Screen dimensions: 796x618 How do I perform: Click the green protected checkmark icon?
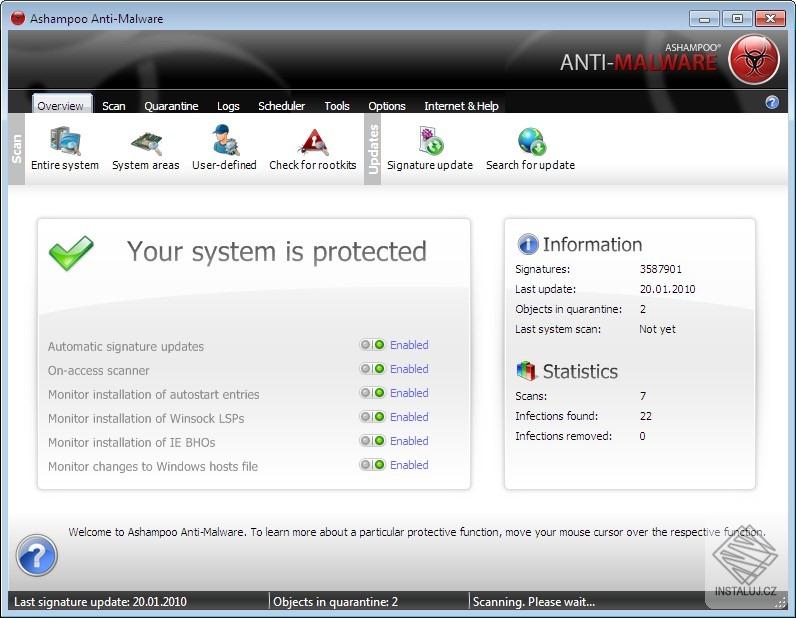point(71,252)
